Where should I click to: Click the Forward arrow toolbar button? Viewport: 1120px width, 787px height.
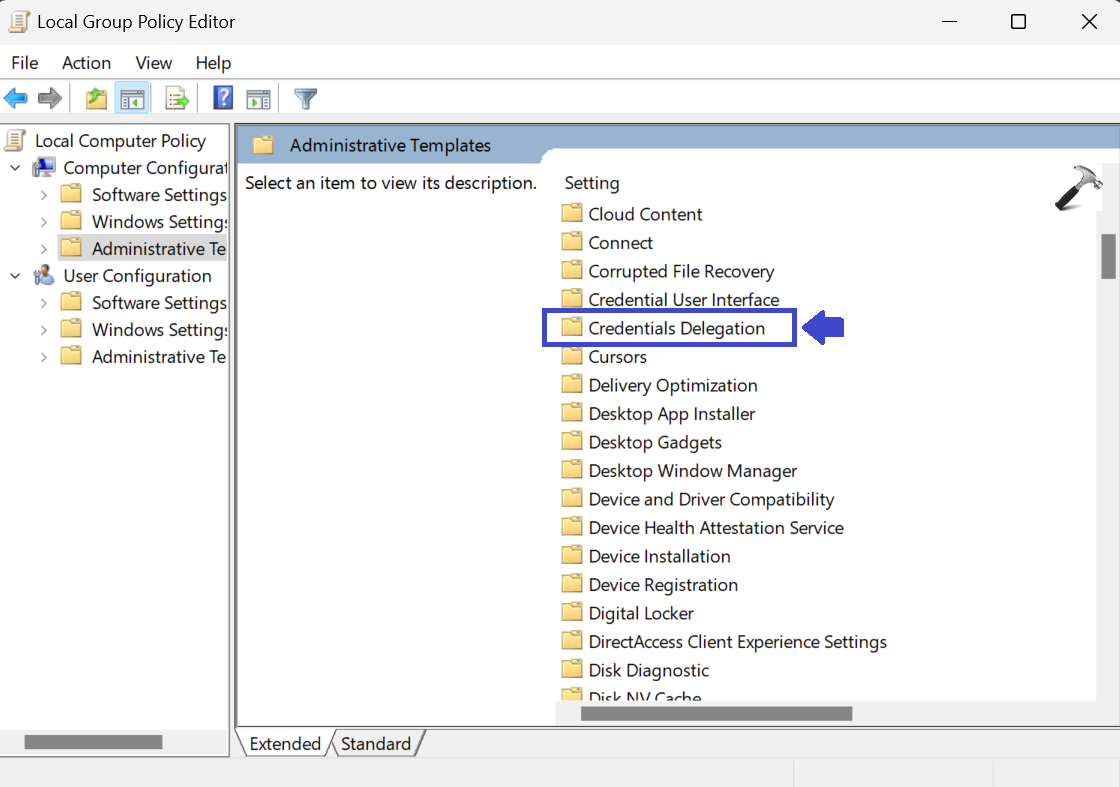[49, 98]
